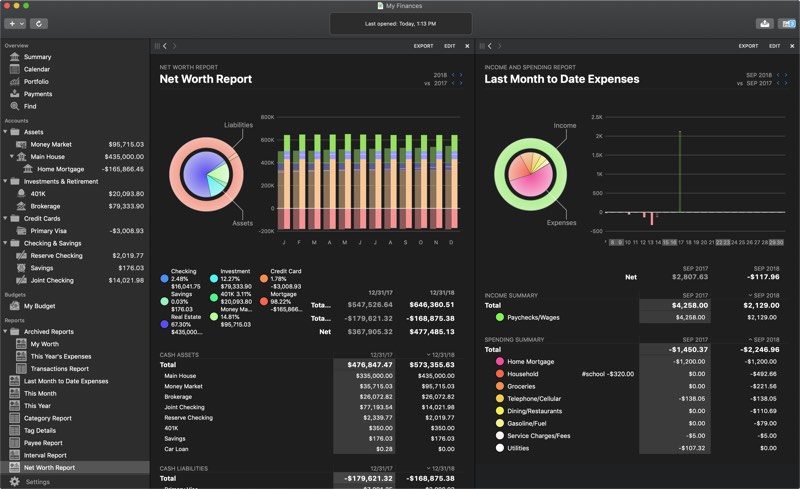Collapse the Assets account group
Image resolution: width=800 pixels, height=489 pixels.
pos(6,132)
